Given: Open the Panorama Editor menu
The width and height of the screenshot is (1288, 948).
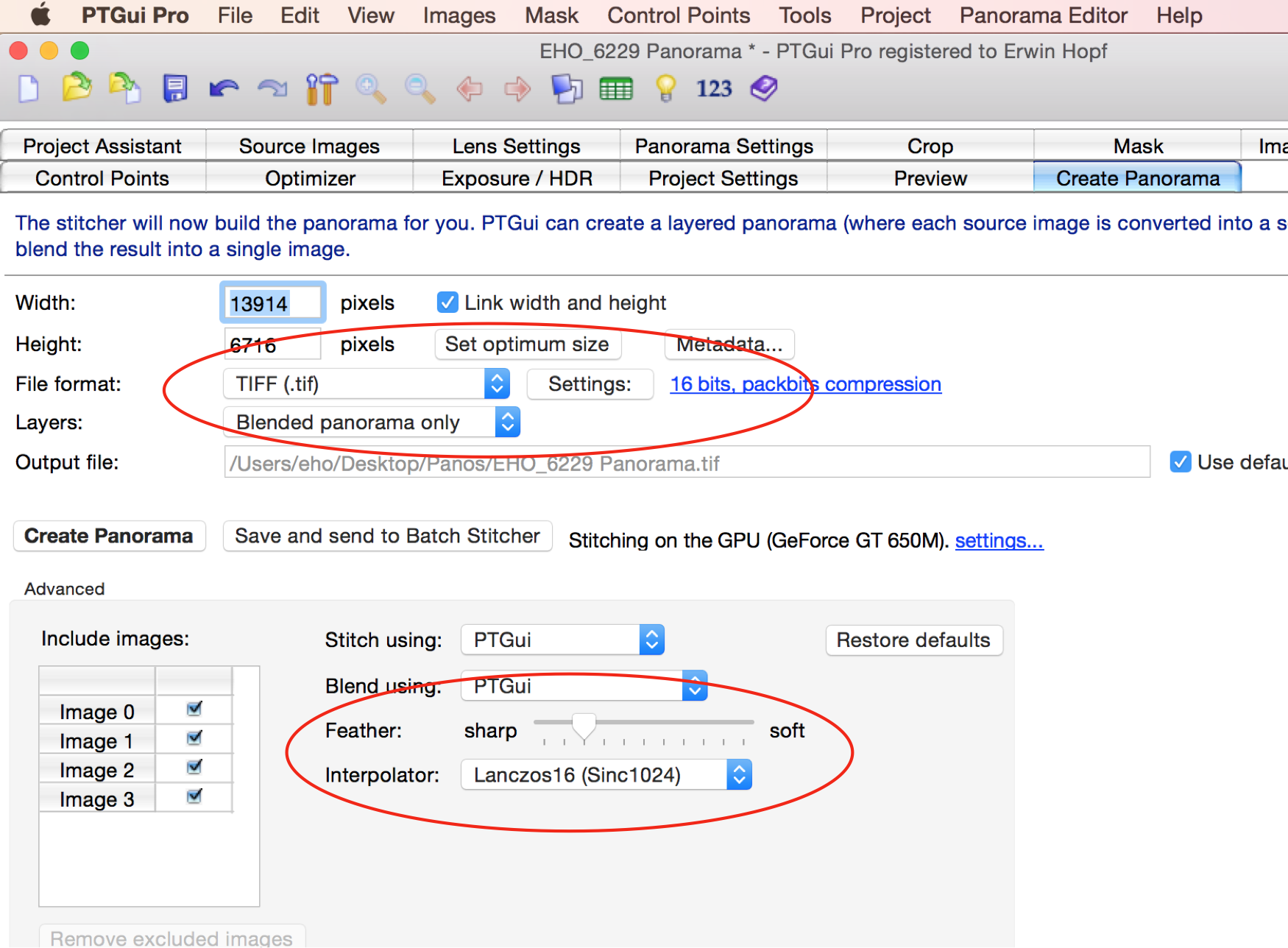Looking at the screenshot, I should pos(1043,15).
